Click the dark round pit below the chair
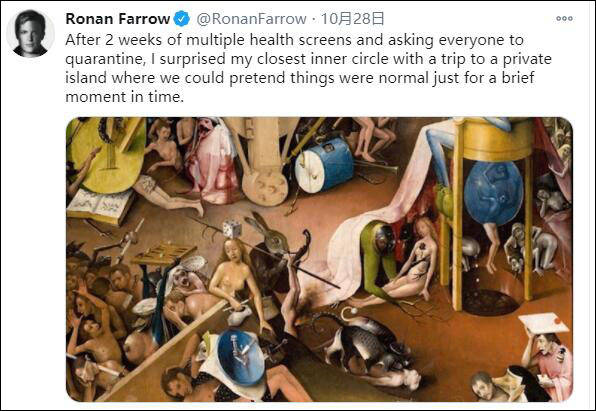The width and height of the screenshot is (596, 411). tap(490, 302)
